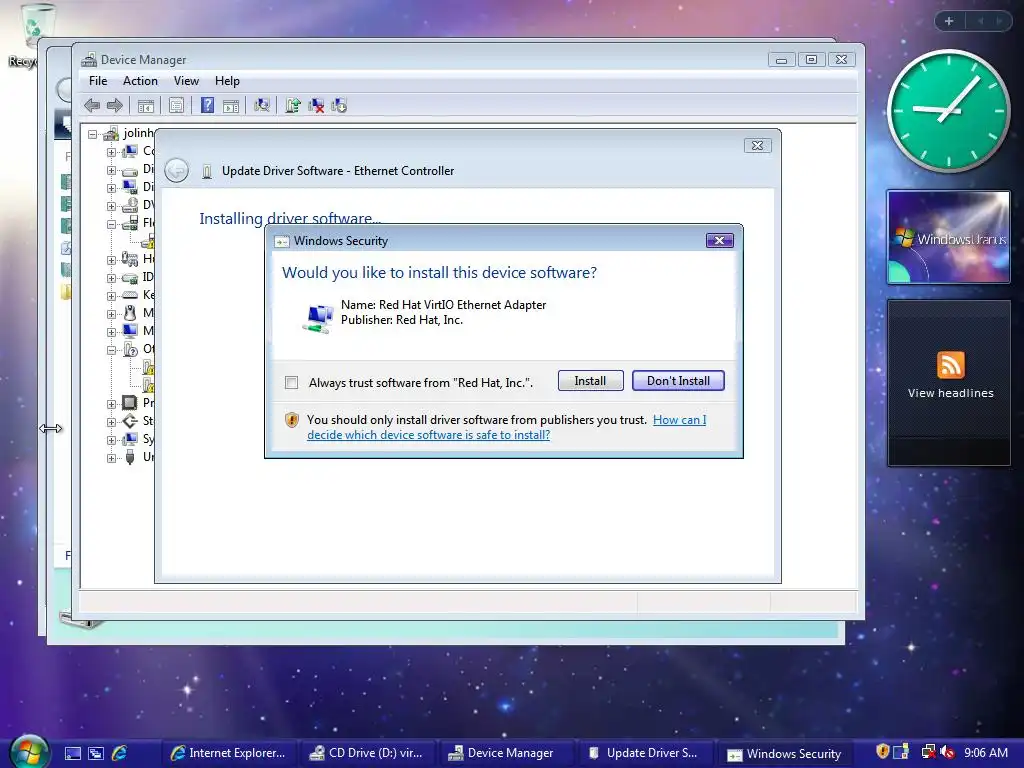Viewport: 1024px width, 768px height.
Task: Click the red X Uninstall toolbar icon
Action: click(316, 105)
